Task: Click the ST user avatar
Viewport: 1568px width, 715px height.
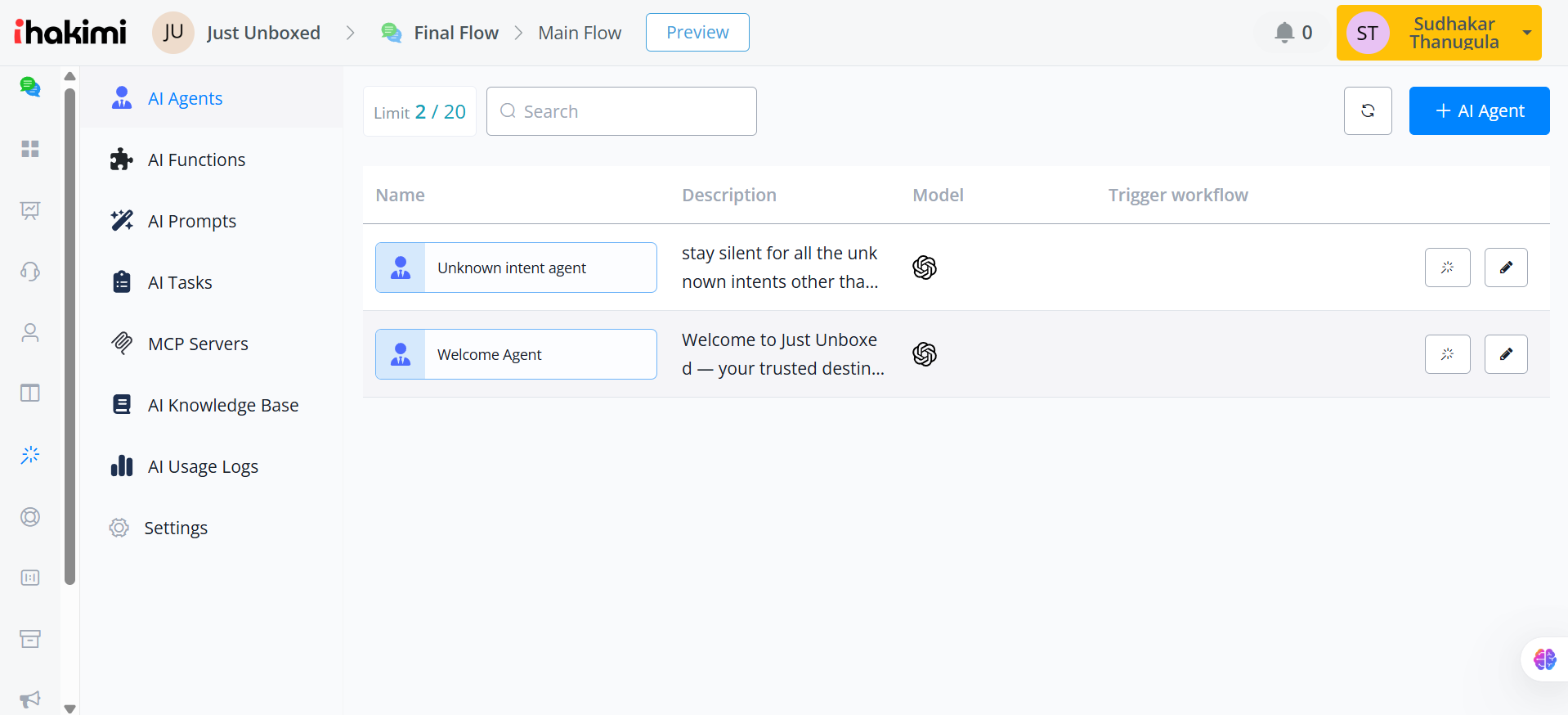Action: (1368, 33)
